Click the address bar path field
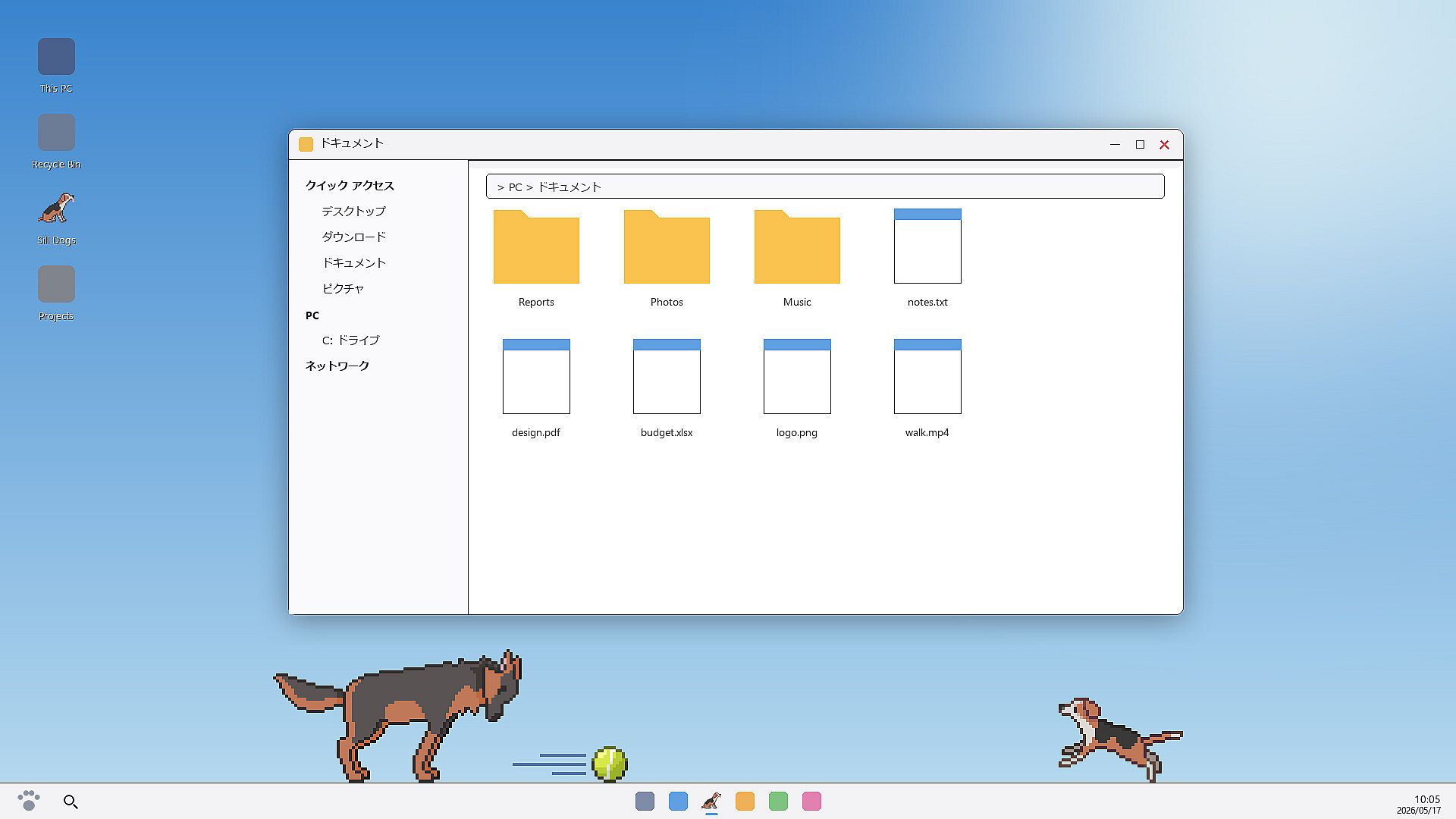The width and height of the screenshot is (1456, 819). coord(825,187)
